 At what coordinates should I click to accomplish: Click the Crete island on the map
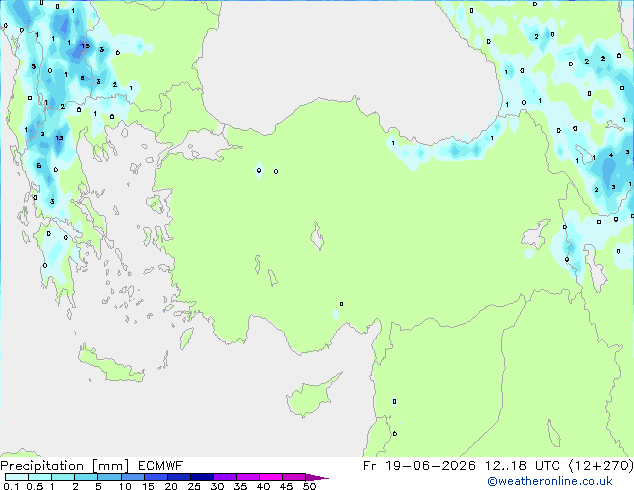[x=109, y=366]
